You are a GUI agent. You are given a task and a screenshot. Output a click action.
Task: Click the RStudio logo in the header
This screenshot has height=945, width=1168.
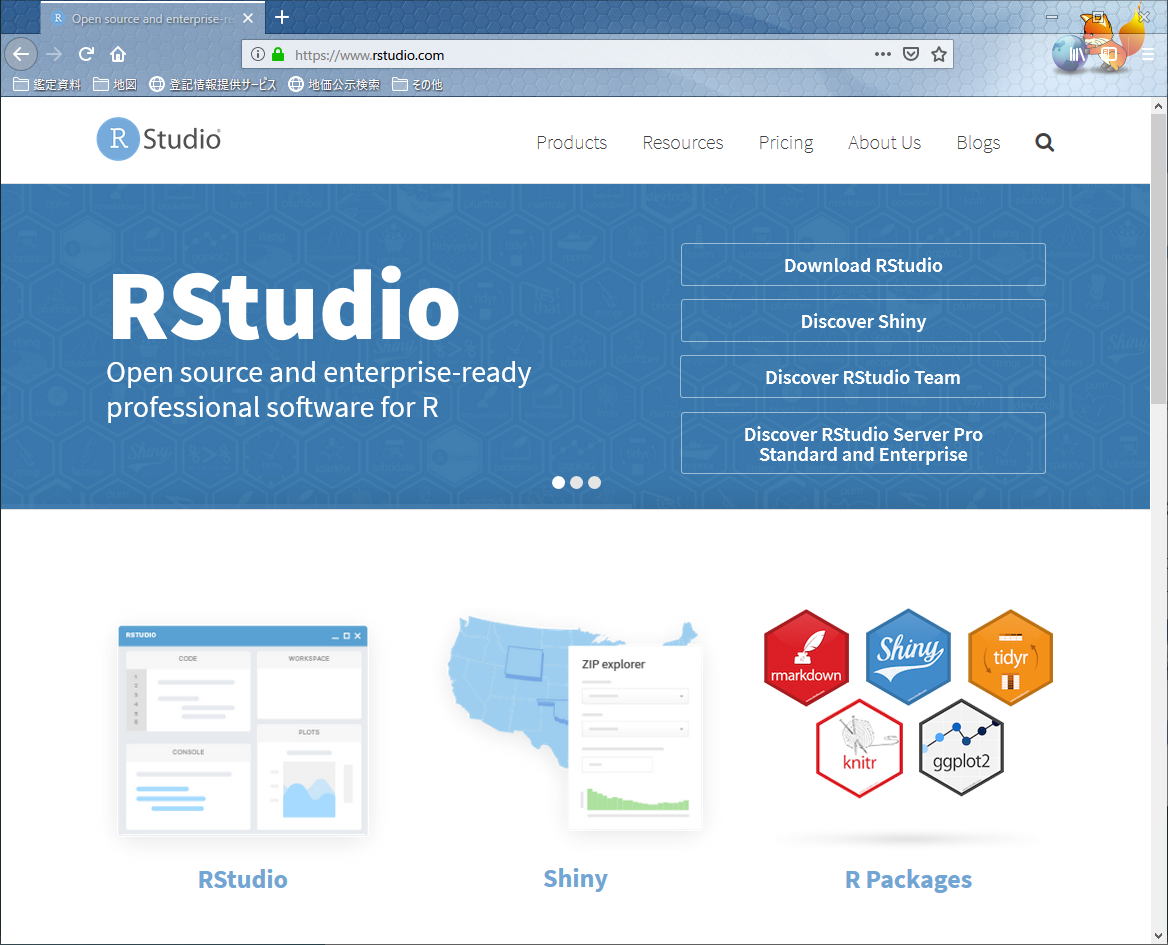158,140
